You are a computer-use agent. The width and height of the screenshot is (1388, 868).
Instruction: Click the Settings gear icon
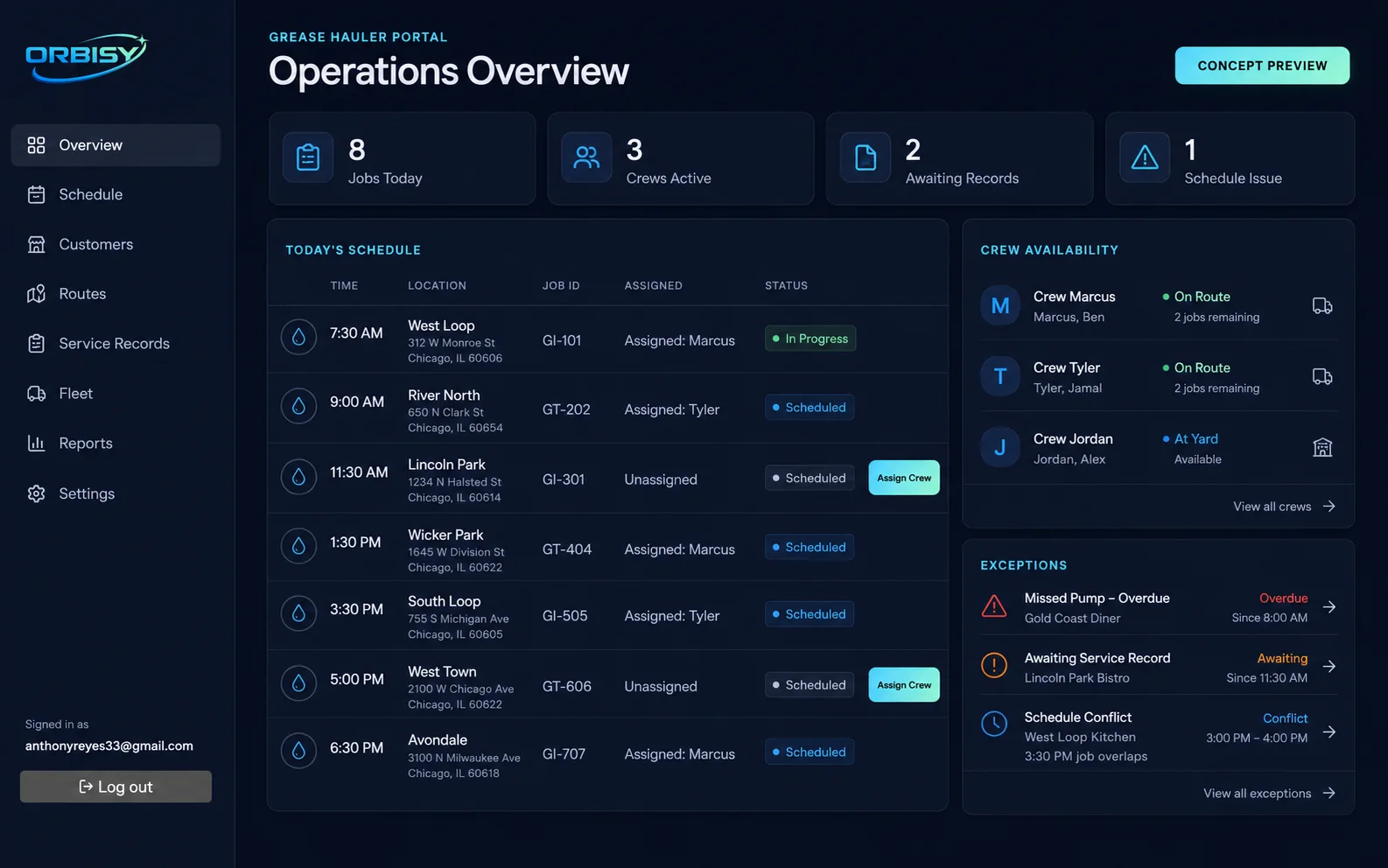coord(36,493)
